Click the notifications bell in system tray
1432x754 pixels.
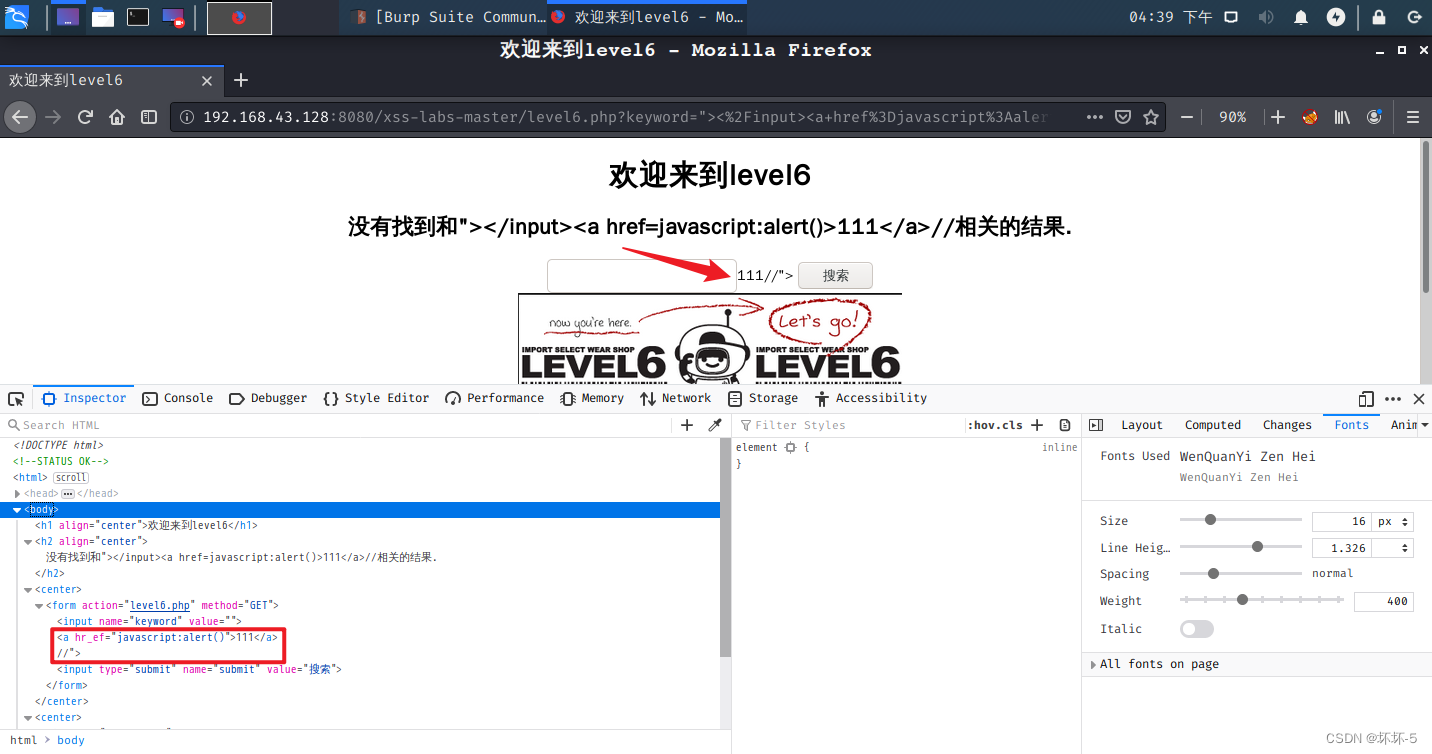pyautogui.click(x=1301, y=17)
